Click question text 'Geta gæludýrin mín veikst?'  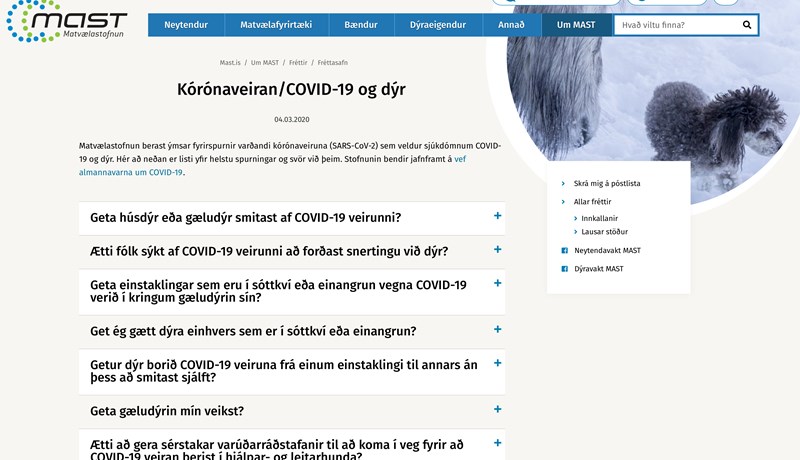(x=167, y=411)
